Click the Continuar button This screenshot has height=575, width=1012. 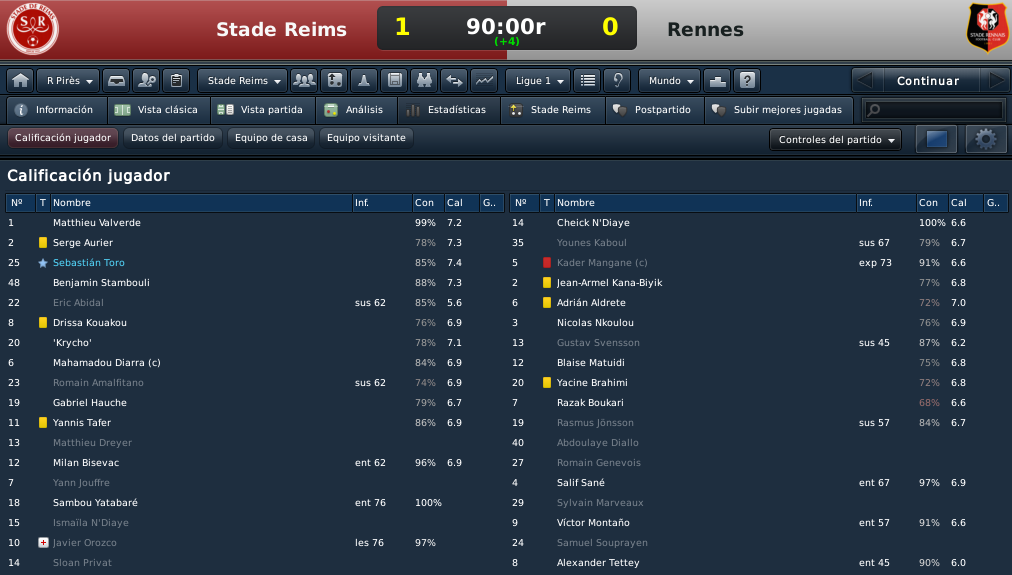(x=927, y=81)
